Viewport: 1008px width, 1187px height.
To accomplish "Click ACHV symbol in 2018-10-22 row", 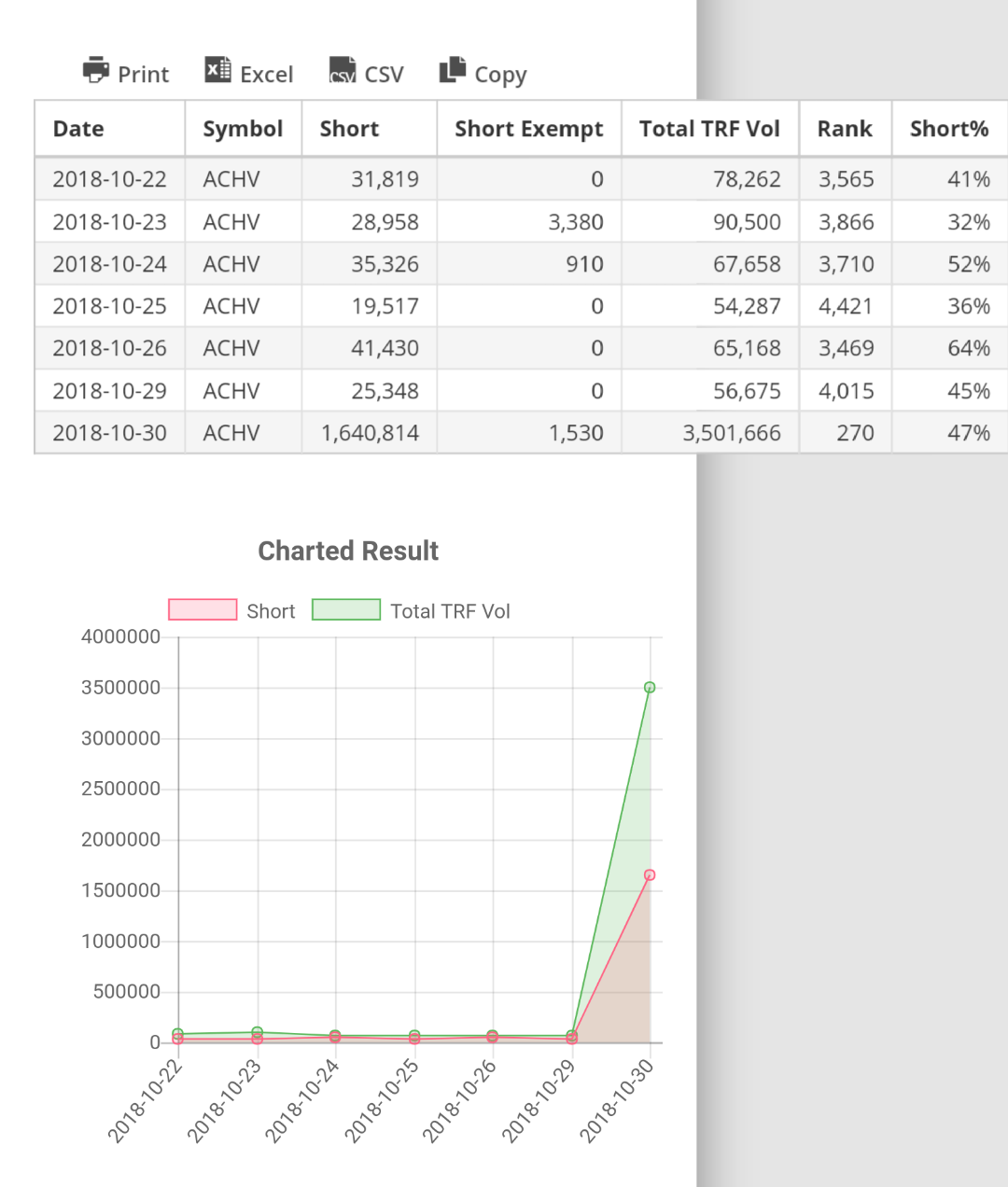I will [231, 179].
